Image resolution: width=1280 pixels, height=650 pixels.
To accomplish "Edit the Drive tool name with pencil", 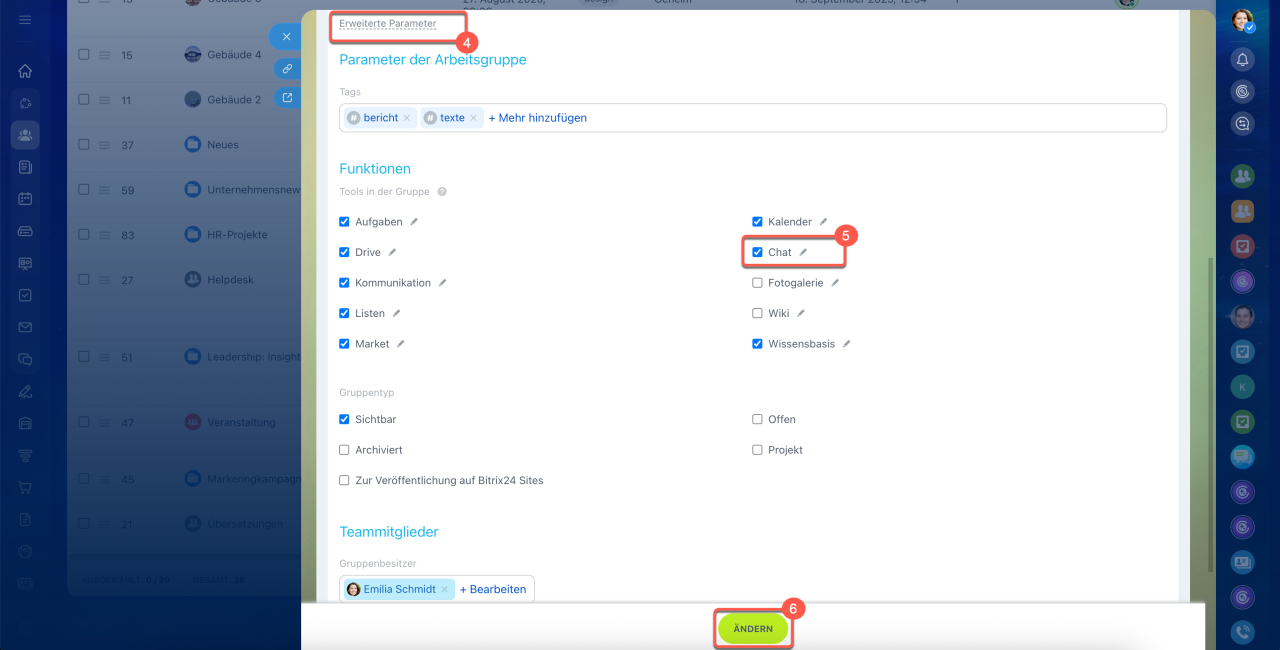I will click(x=392, y=252).
